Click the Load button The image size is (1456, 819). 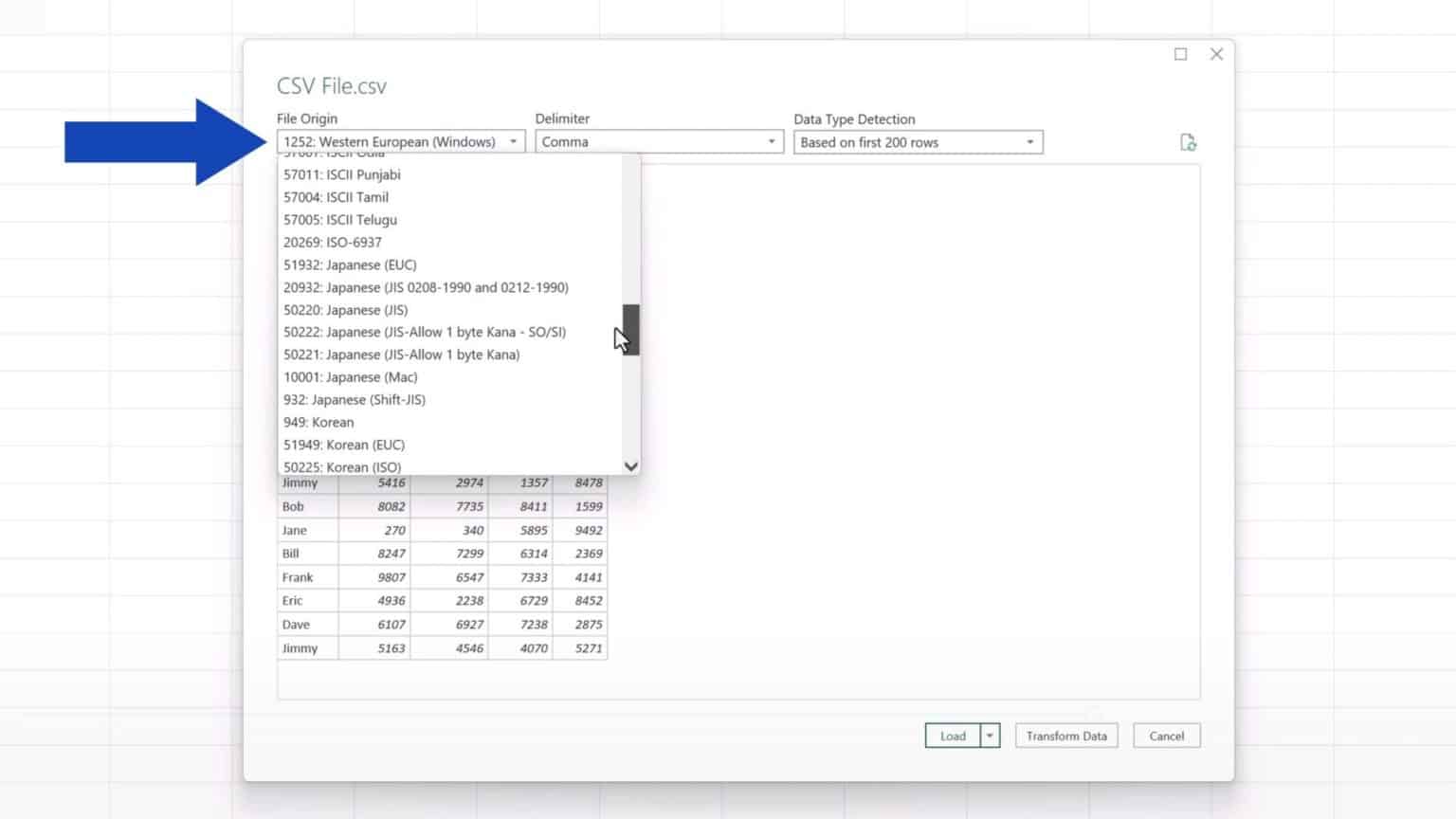[953, 736]
